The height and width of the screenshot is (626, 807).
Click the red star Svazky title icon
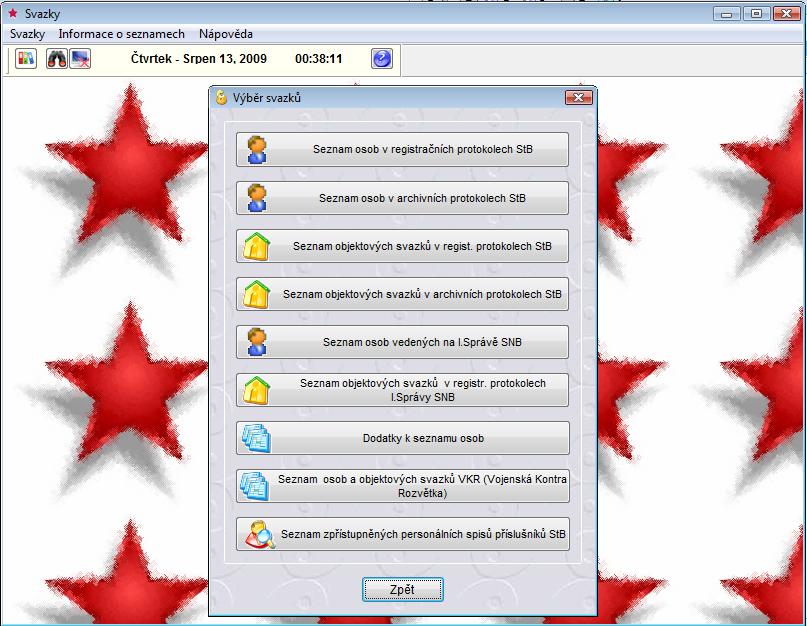point(13,13)
